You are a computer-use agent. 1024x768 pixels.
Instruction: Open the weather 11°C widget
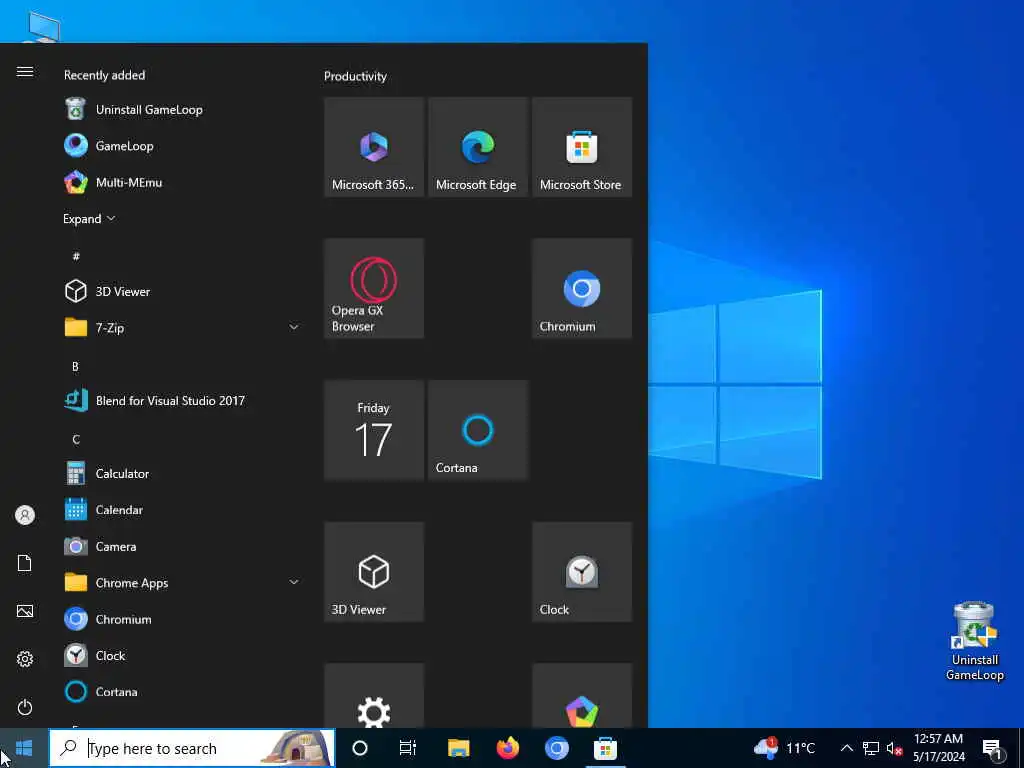(x=785, y=748)
